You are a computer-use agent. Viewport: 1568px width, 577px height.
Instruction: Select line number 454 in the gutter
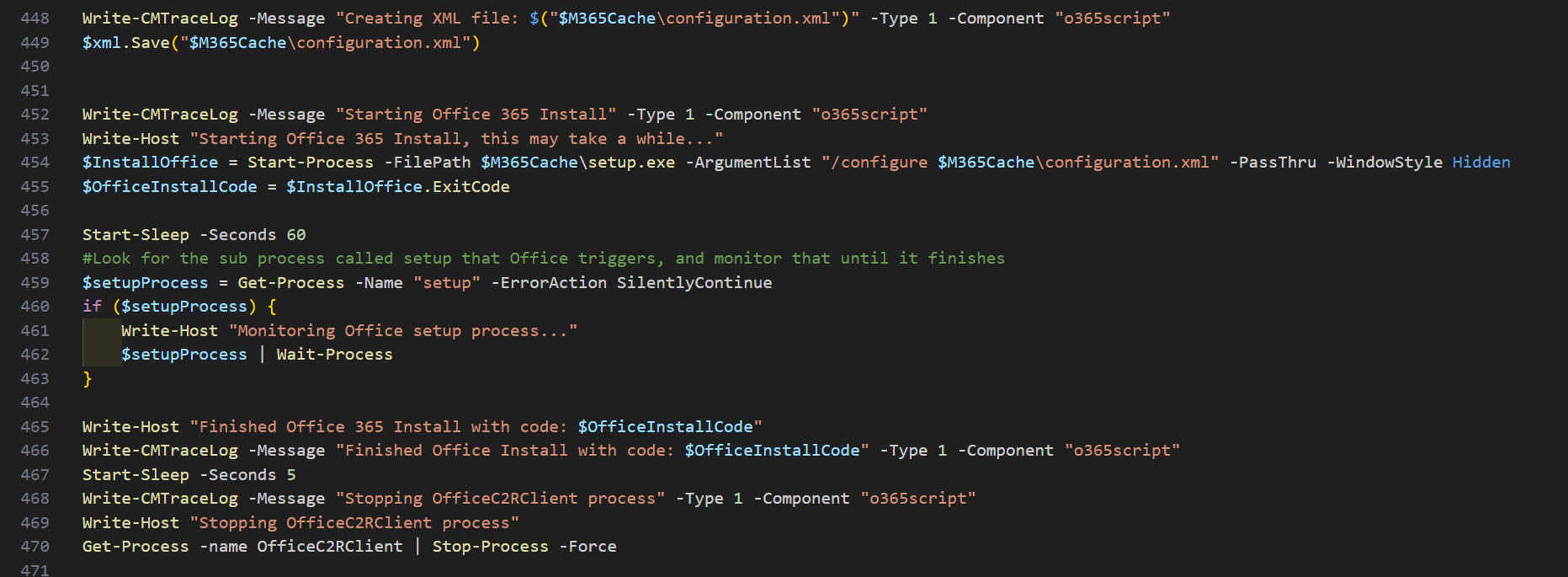[35, 163]
